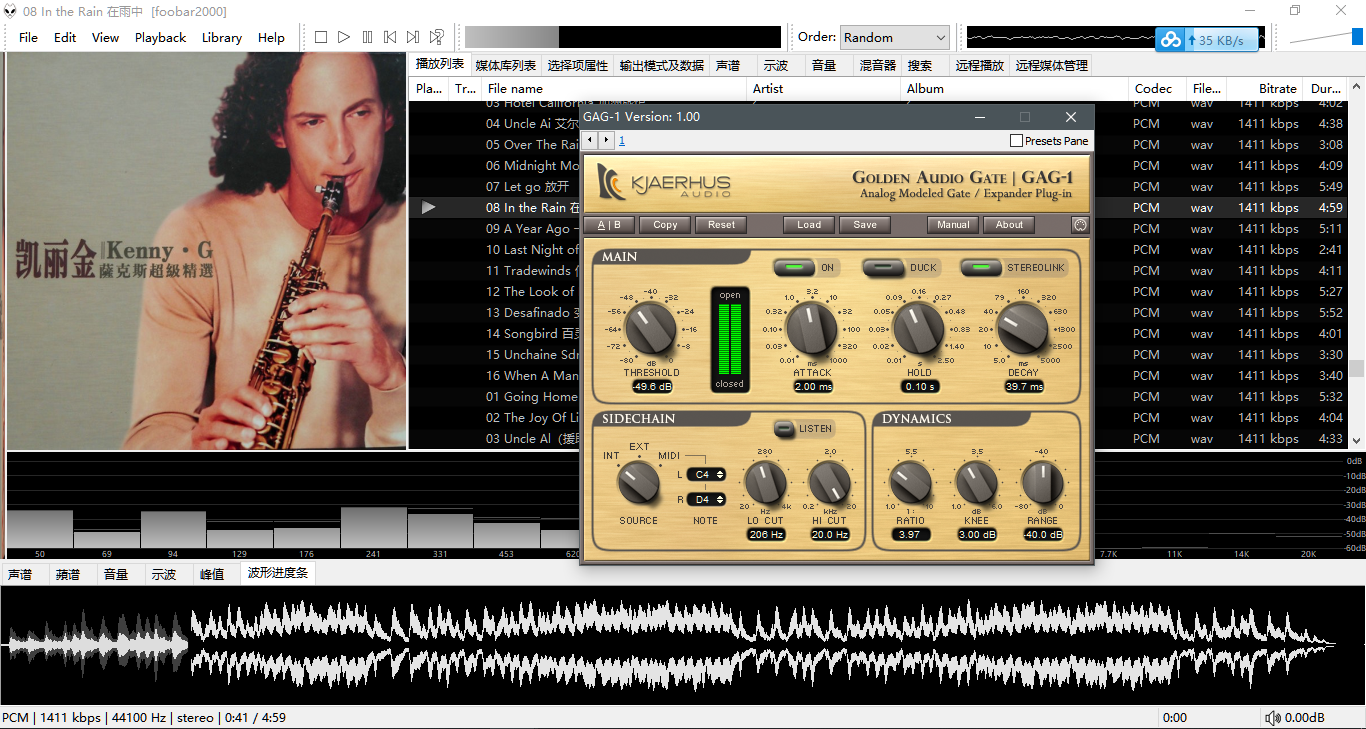Viewport: 1366px width, 729px height.
Task: Switch to the 混音器 tab
Action: tap(877, 66)
